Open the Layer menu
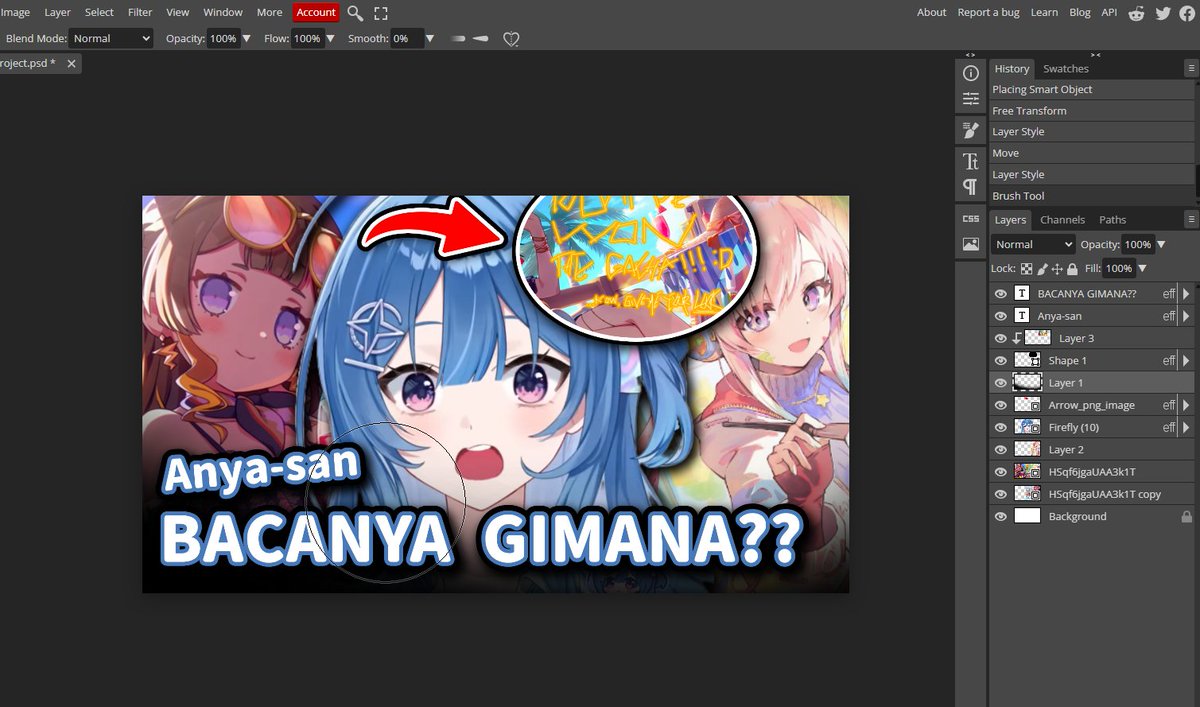1200x707 pixels. (x=57, y=13)
